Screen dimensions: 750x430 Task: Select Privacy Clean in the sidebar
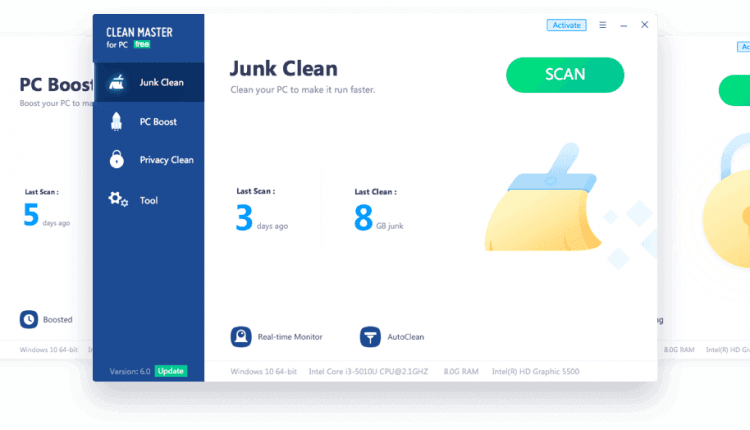tap(149, 160)
